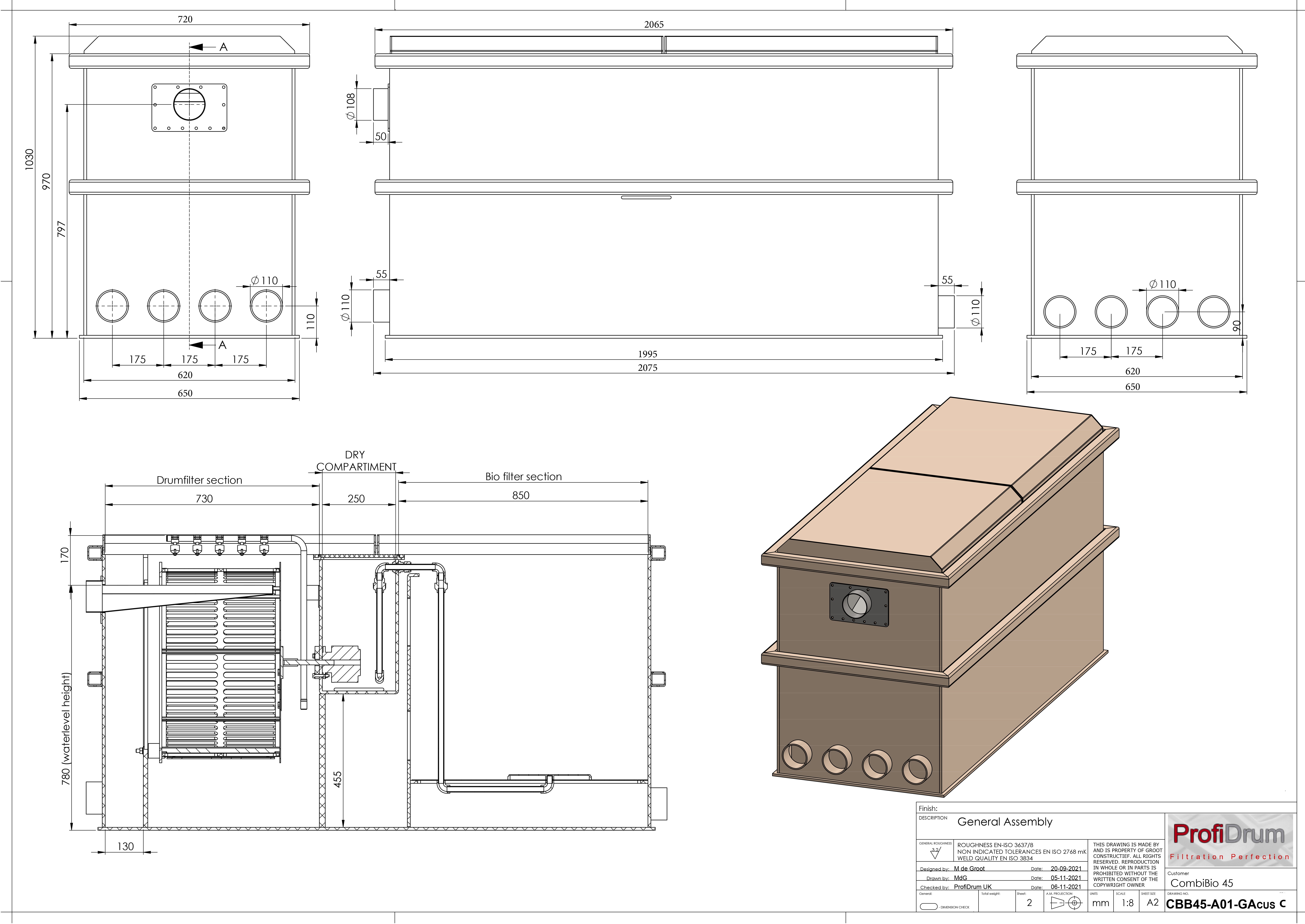Click the 797 inlet height dimension
The image size is (1305, 924).
[61, 229]
